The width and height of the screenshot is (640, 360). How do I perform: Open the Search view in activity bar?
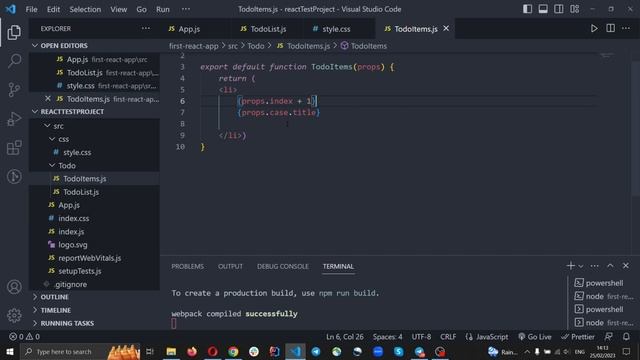coord(14,61)
